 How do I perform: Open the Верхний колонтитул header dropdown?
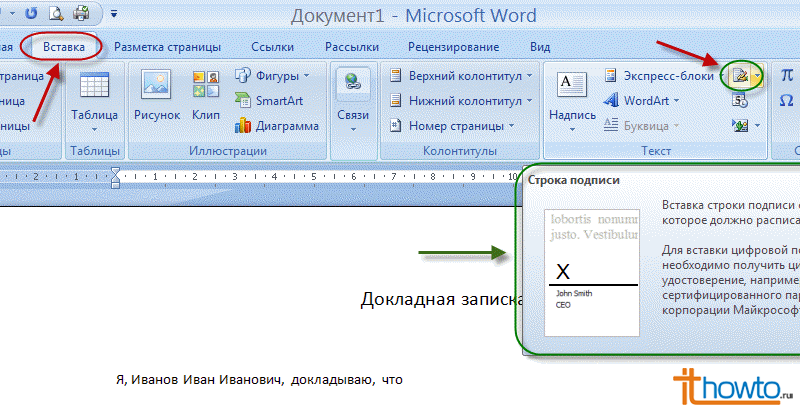click(x=461, y=76)
